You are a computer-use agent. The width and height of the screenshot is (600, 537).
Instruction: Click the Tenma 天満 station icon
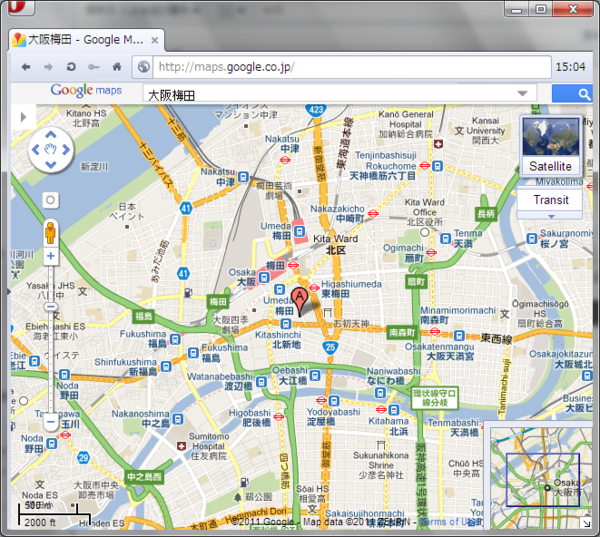point(445,238)
